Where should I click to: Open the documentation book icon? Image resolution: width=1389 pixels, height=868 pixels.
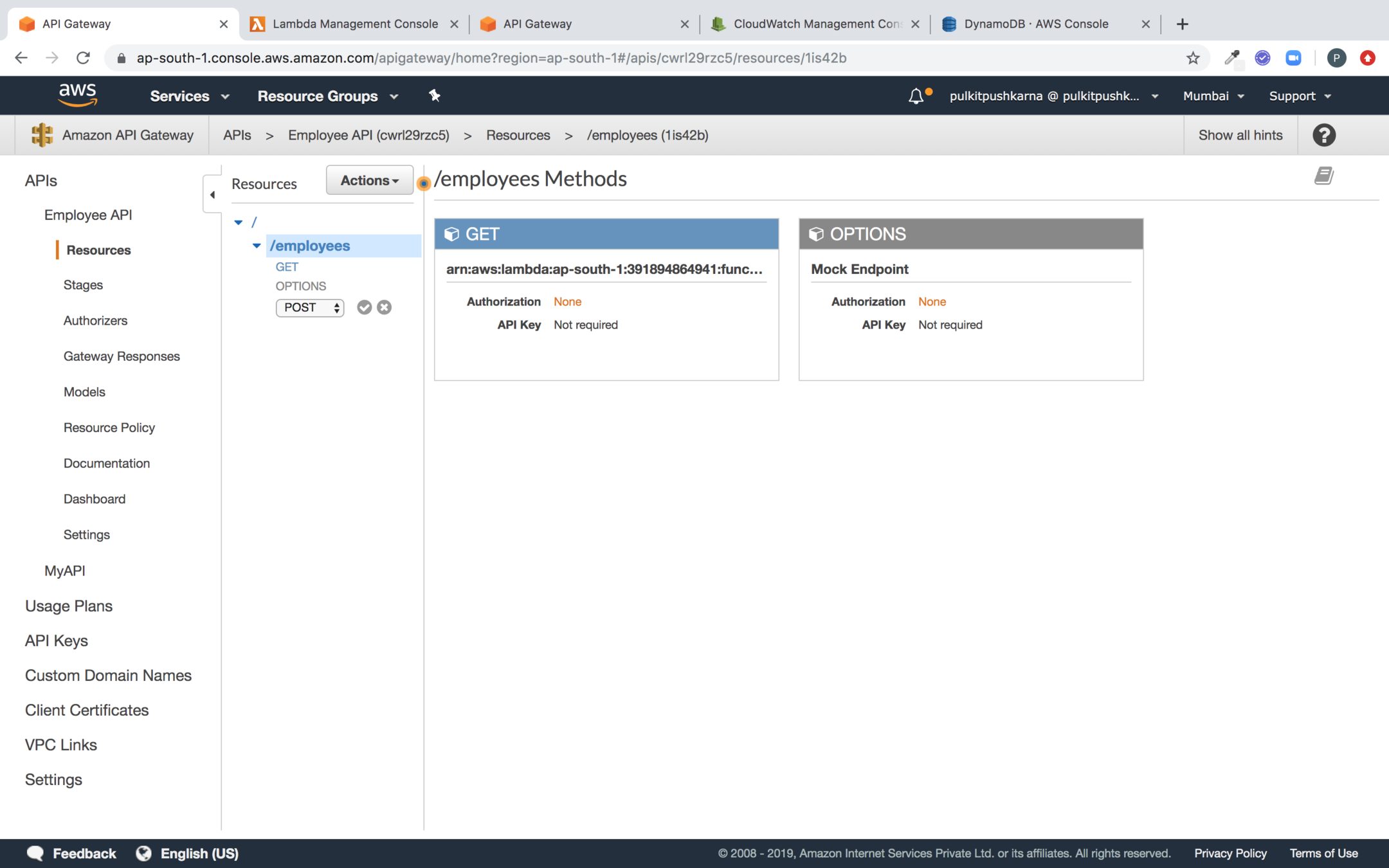tap(1323, 176)
